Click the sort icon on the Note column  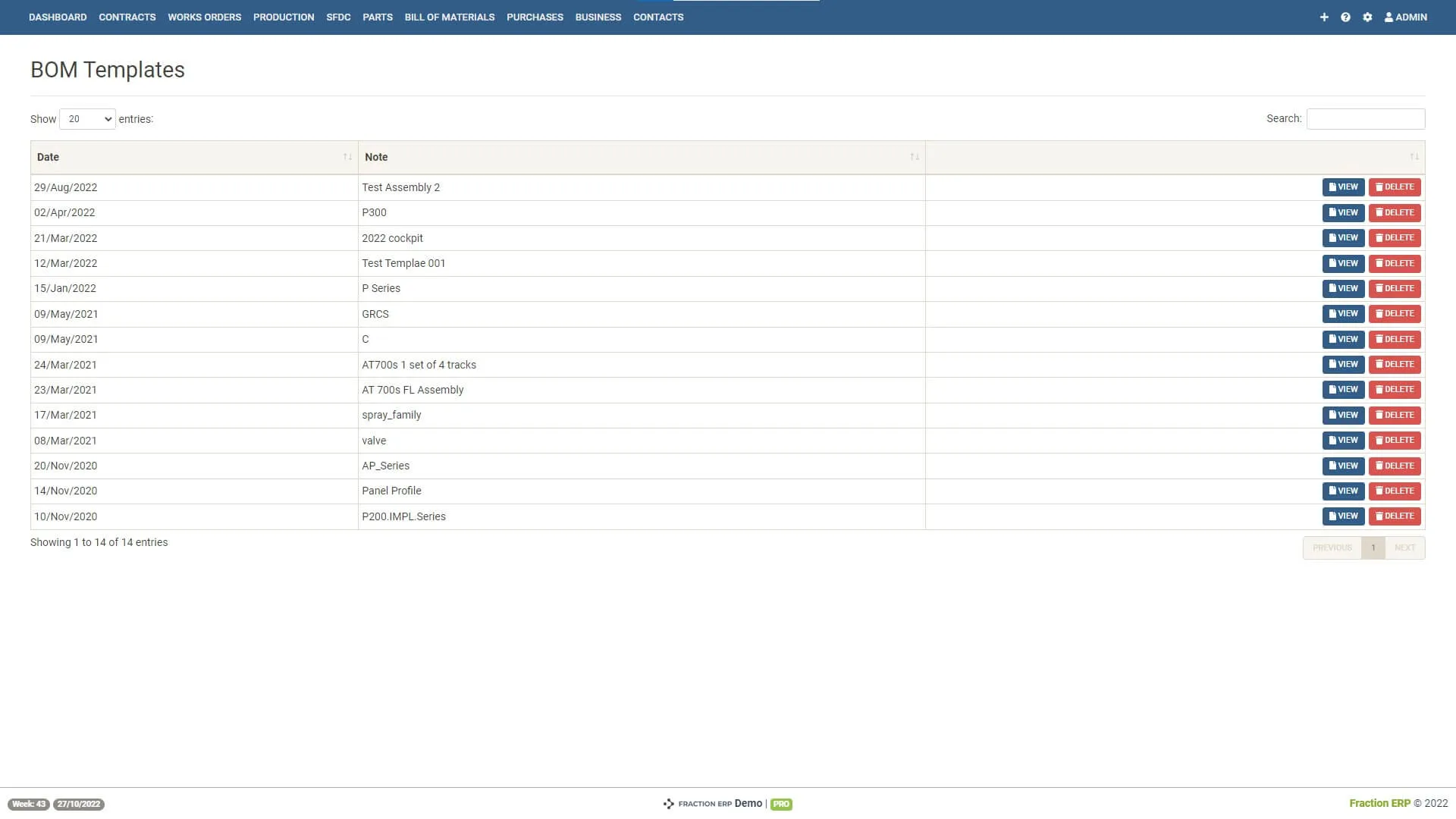[915, 157]
